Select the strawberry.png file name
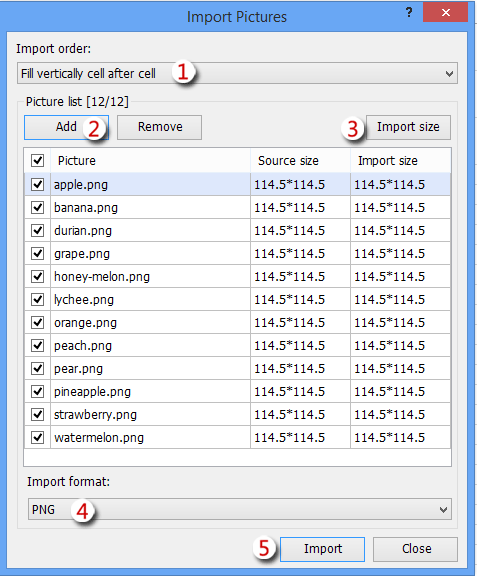The image size is (477, 576). tap(95, 415)
